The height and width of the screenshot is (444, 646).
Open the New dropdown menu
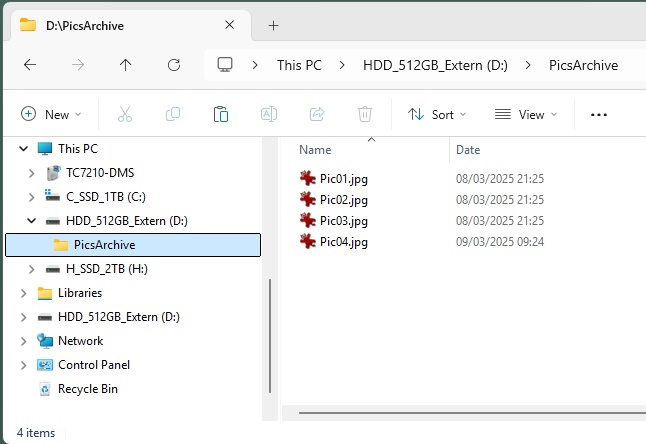tap(51, 114)
